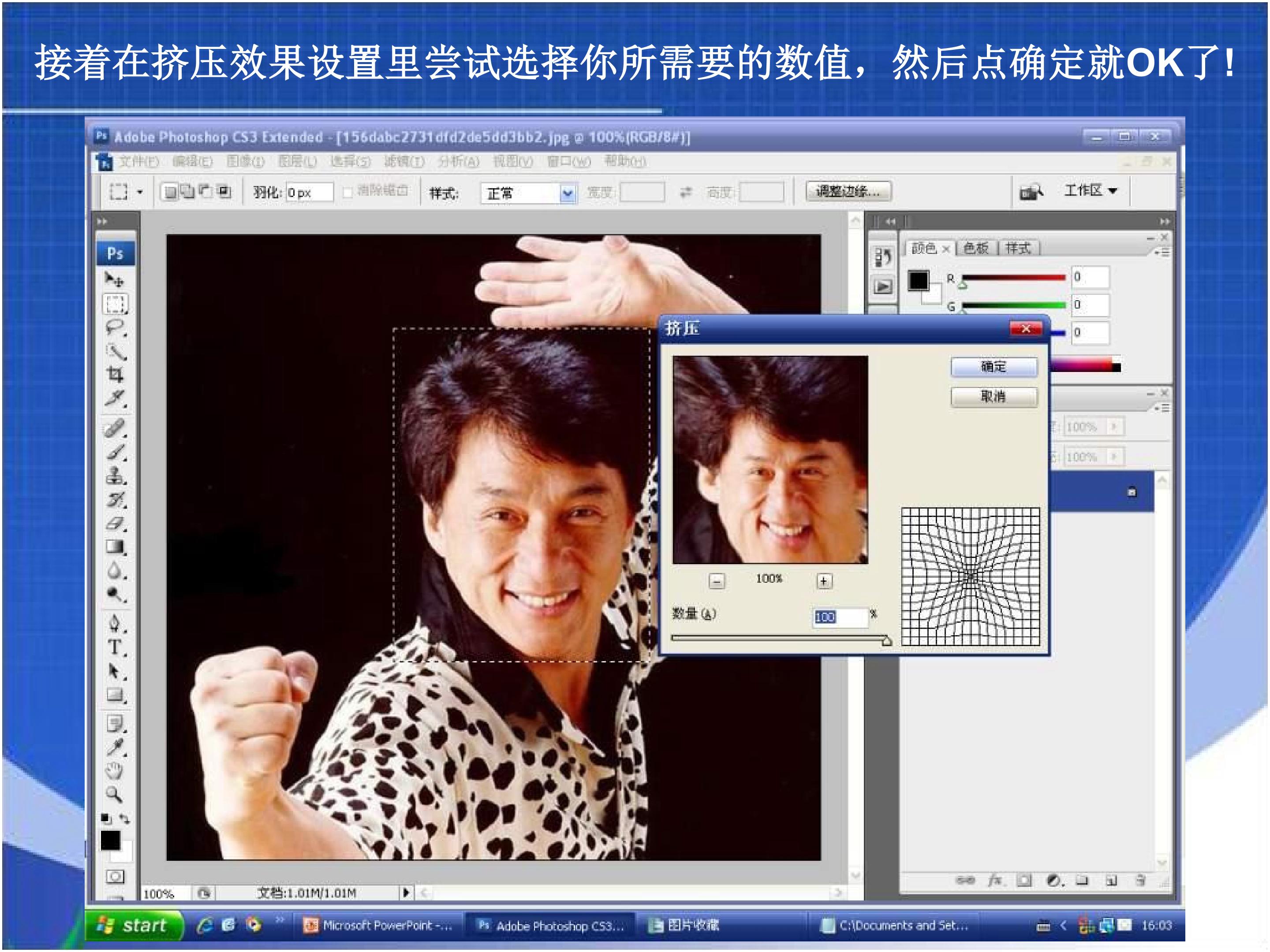Open the 样式 style dropdown
1270x952 pixels.
click(529, 193)
